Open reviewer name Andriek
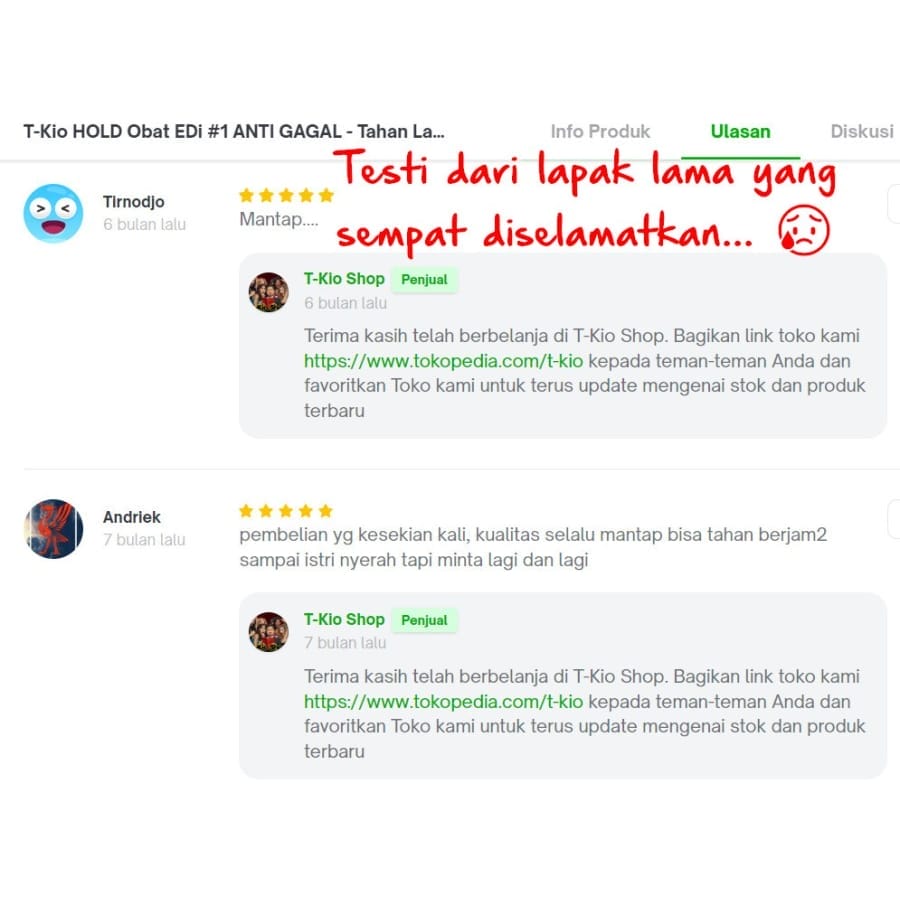The image size is (900, 900). [x=132, y=517]
